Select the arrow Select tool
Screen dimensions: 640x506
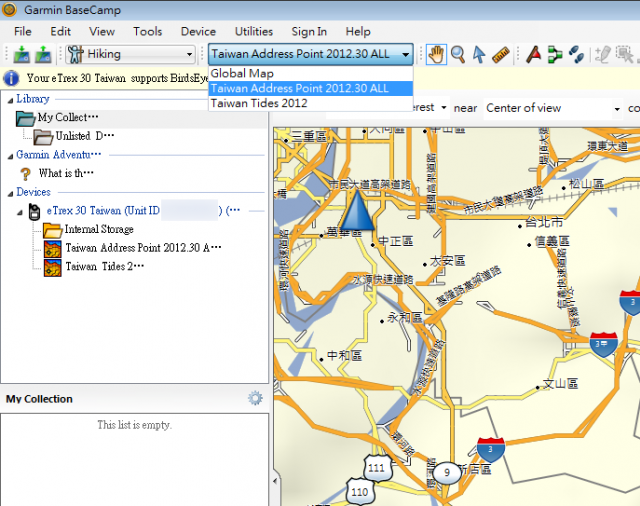pos(479,54)
